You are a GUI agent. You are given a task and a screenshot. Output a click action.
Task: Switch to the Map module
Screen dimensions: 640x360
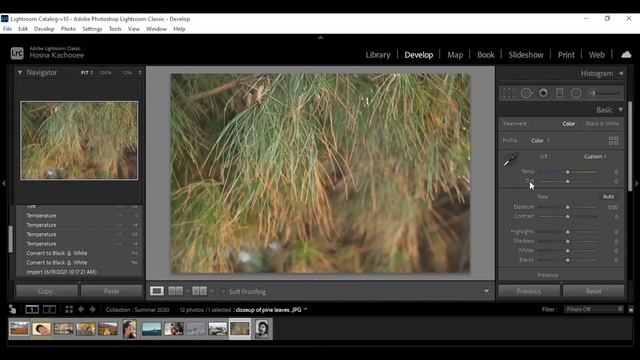(x=455, y=55)
